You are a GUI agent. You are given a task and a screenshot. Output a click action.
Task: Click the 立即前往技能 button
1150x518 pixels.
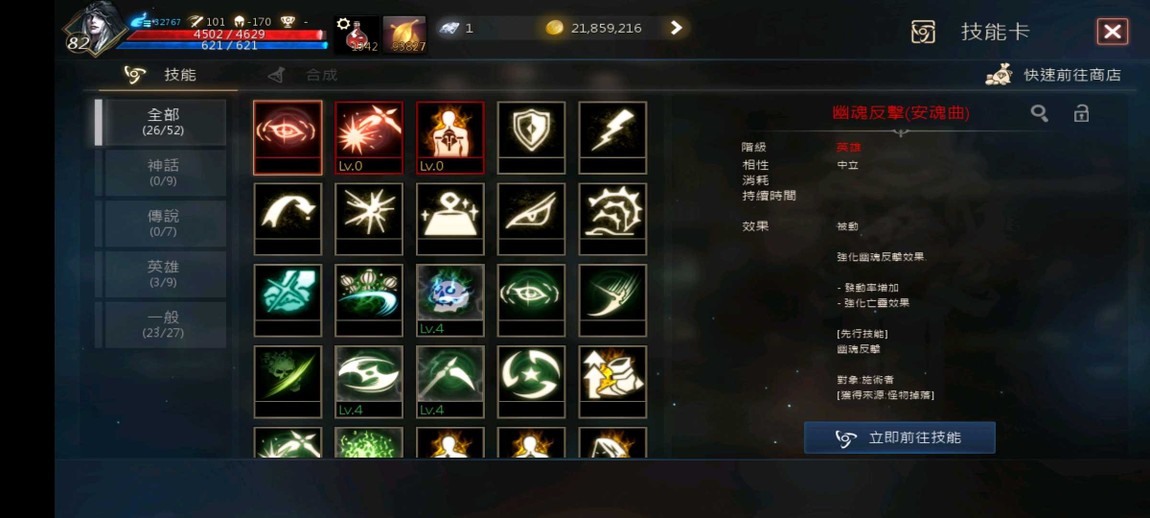[x=900, y=438]
